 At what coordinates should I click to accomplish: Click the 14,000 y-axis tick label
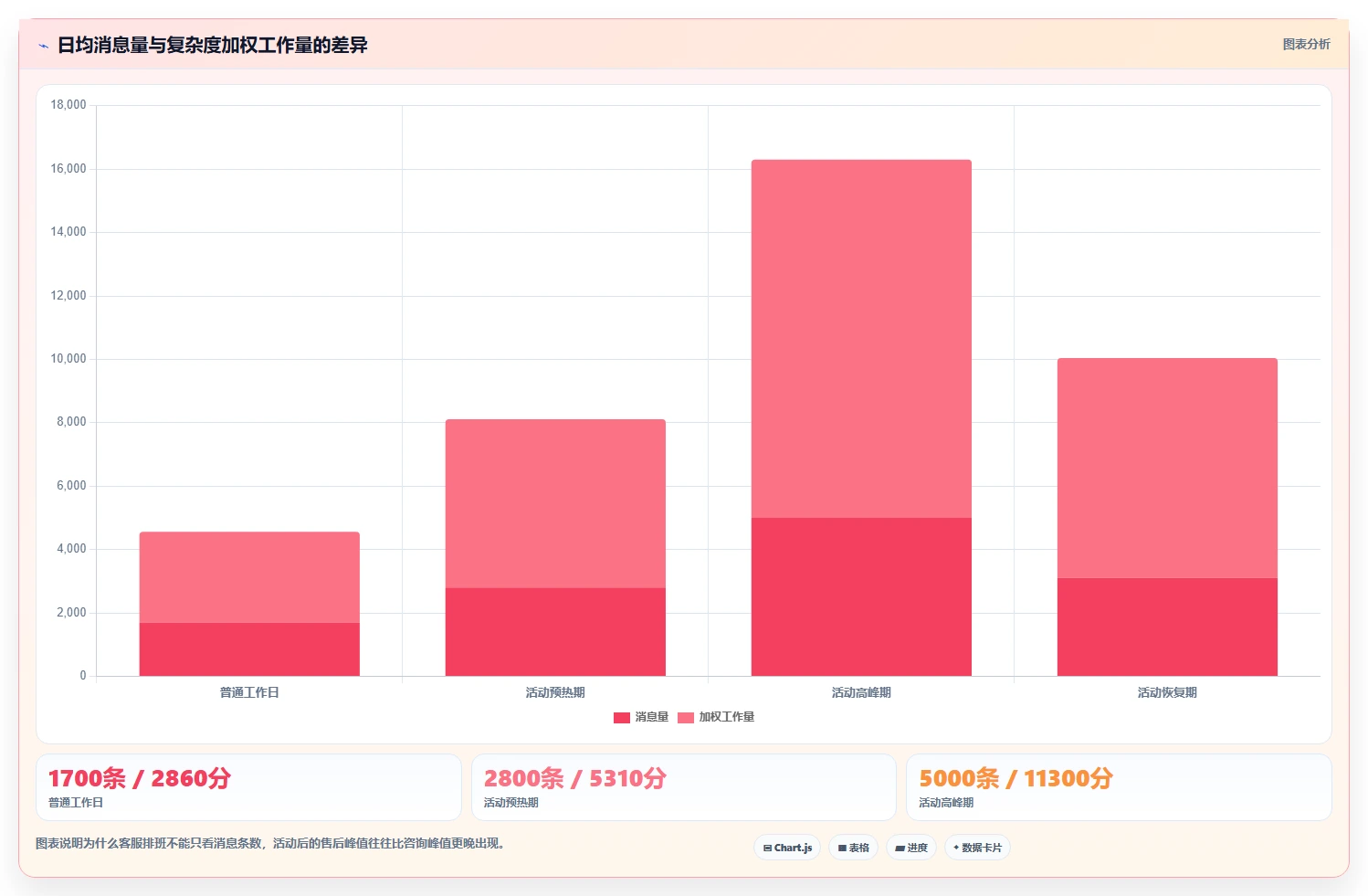[68, 232]
